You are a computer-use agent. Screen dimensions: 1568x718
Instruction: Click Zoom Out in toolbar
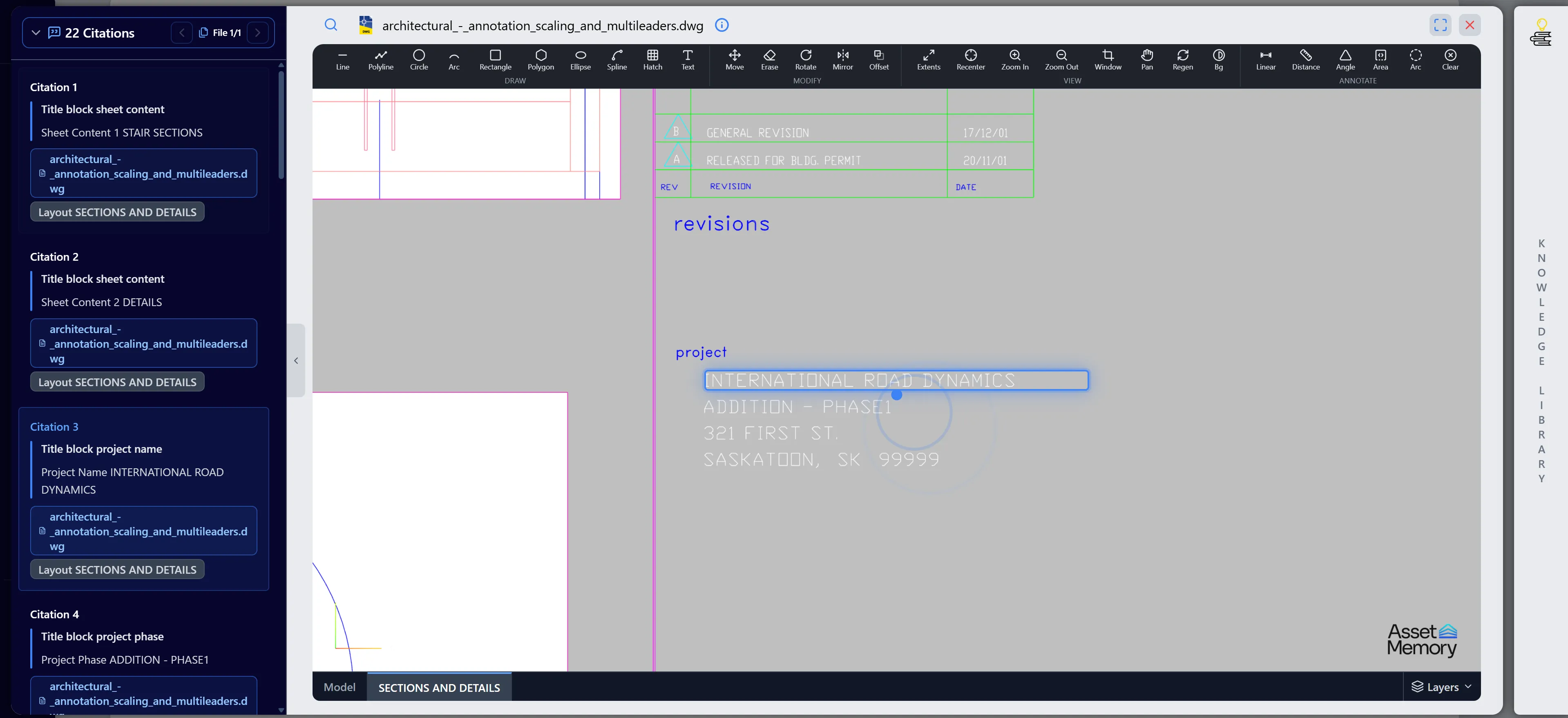pyautogui.click(x=1061, y=60)
